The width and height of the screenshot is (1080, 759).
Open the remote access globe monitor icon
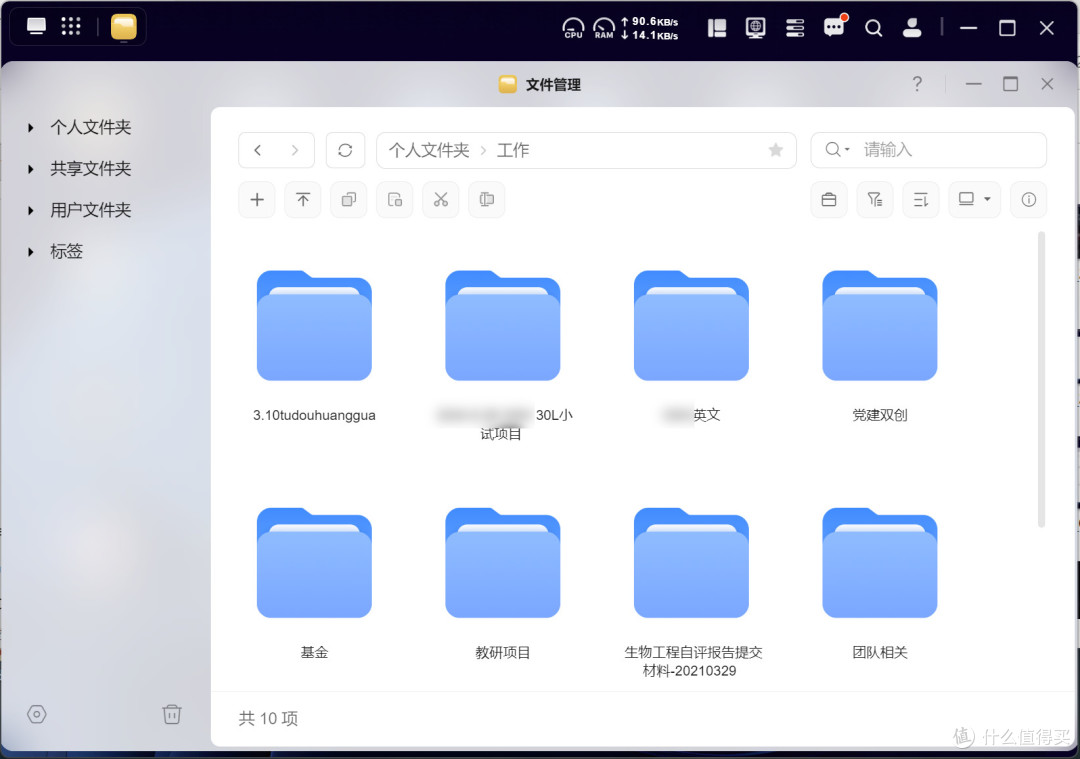[x=756, y=28]
